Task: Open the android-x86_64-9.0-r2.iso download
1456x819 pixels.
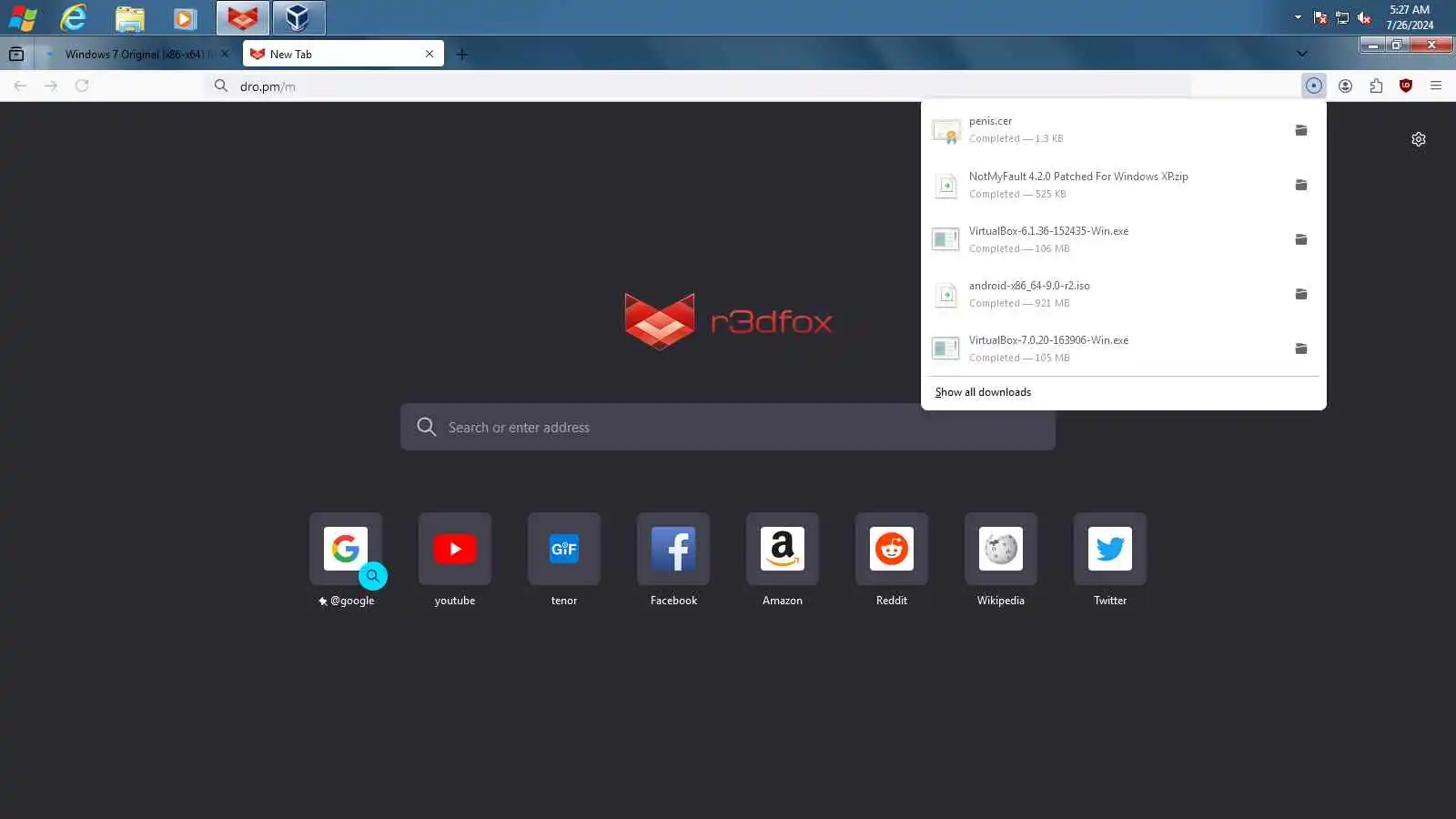Action: [1104, 294]
